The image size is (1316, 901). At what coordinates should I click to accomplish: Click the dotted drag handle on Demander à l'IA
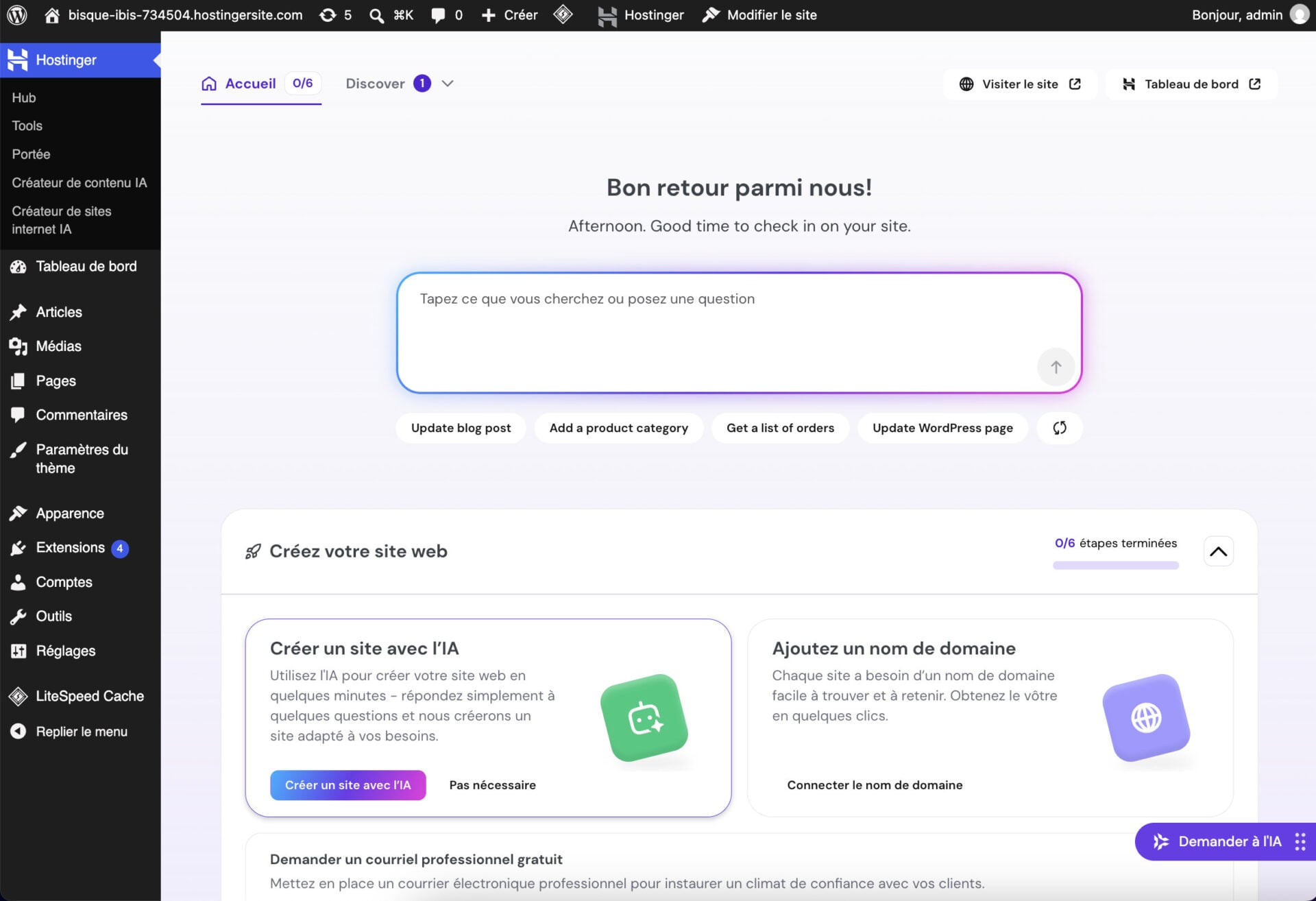coord(1300,841)
